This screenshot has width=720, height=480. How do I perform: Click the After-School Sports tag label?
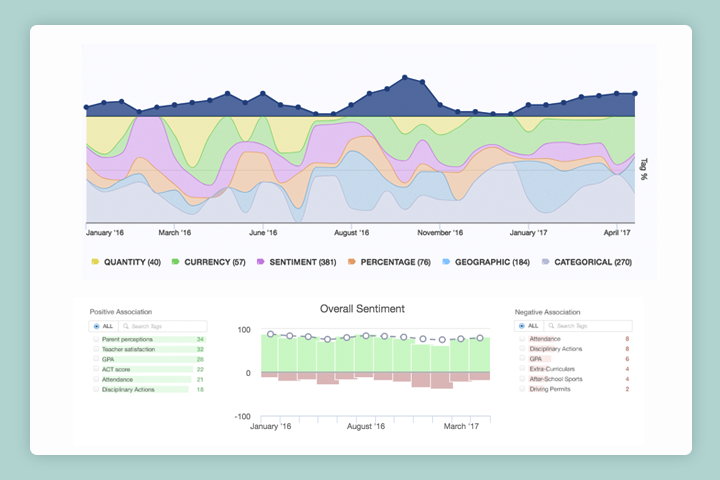[554, 379]
